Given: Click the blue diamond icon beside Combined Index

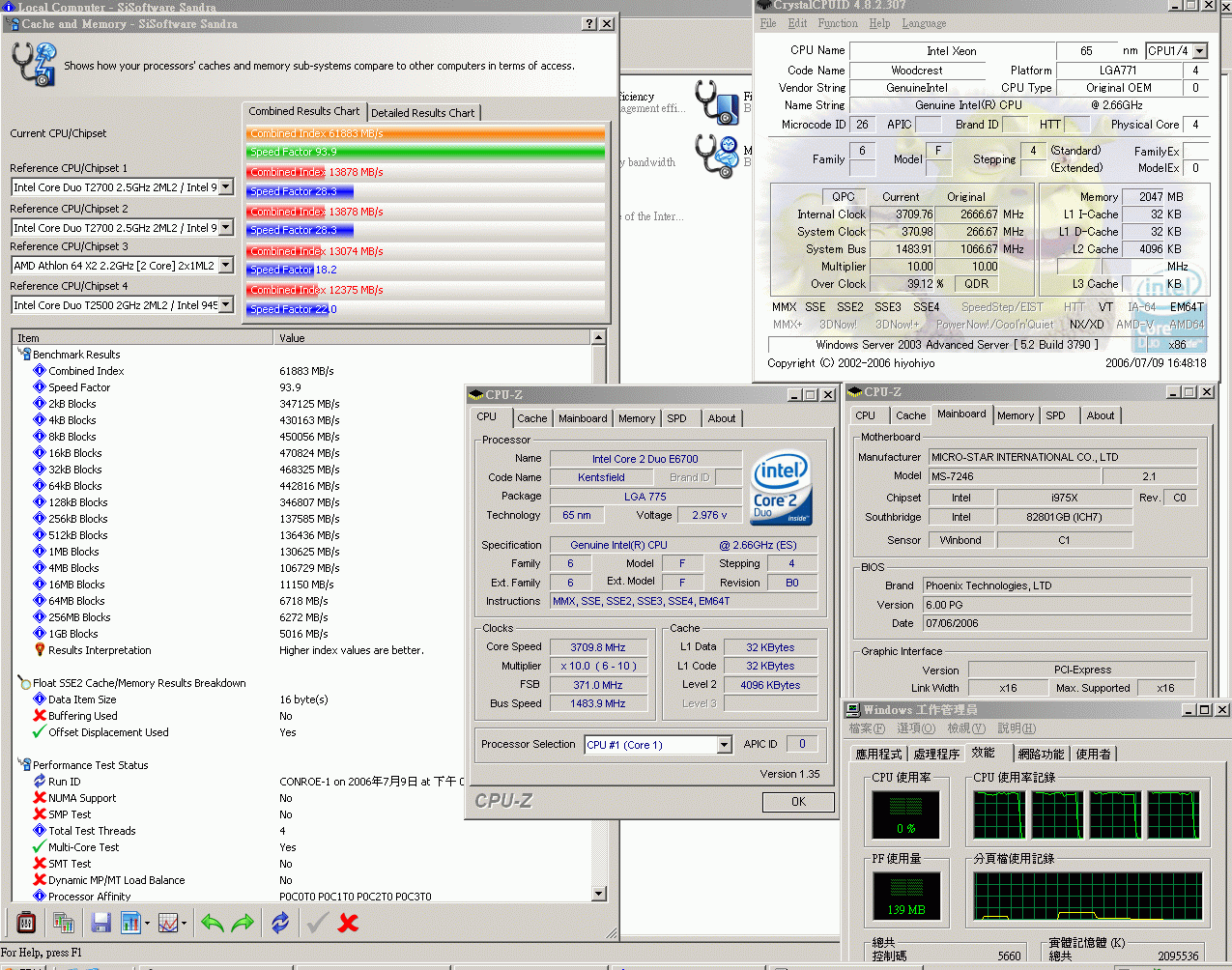Looking at the screenshot, I should [x=40, y=371].
